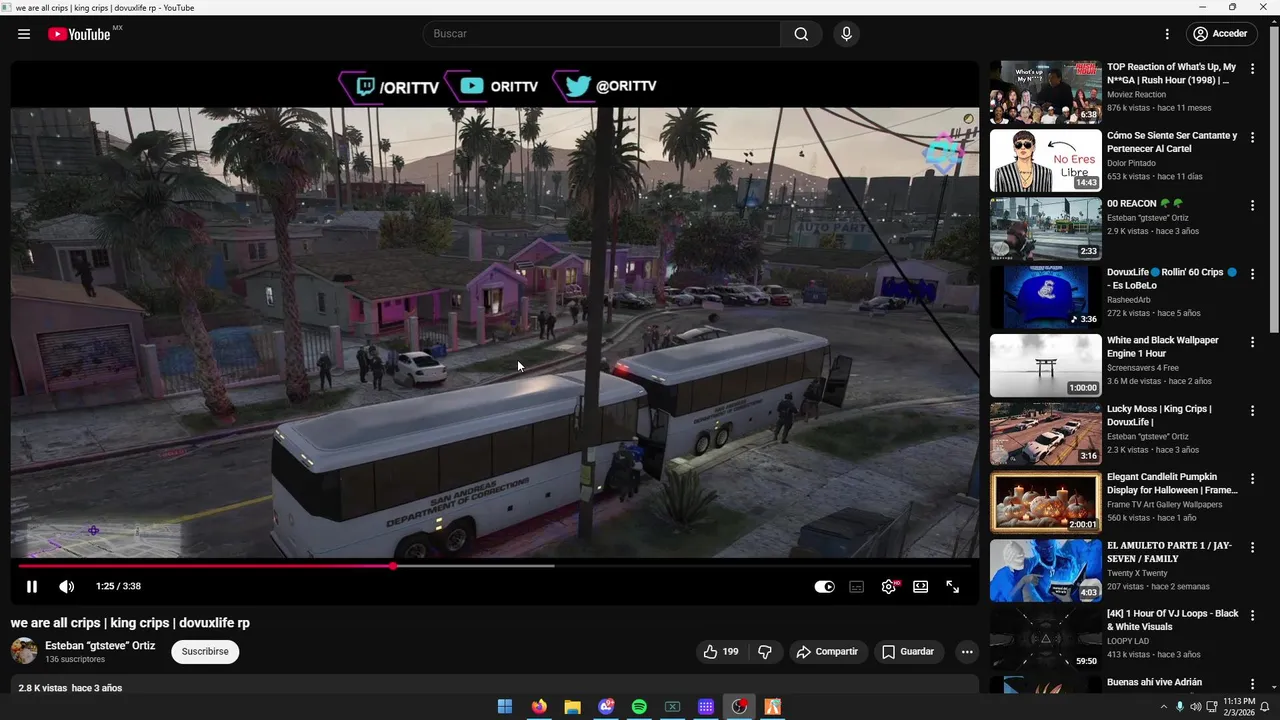Open the 00 REACON video thumbnail

click(1045, 229)
